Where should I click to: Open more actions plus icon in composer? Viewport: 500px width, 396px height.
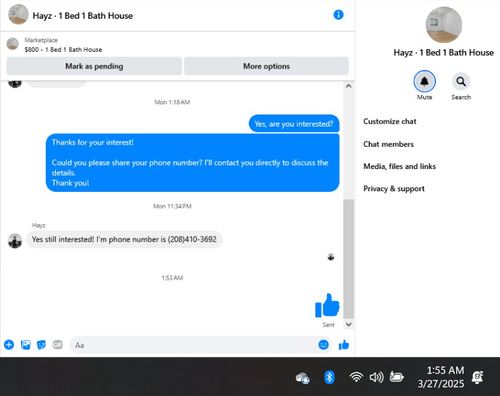[x=9, y=344]
